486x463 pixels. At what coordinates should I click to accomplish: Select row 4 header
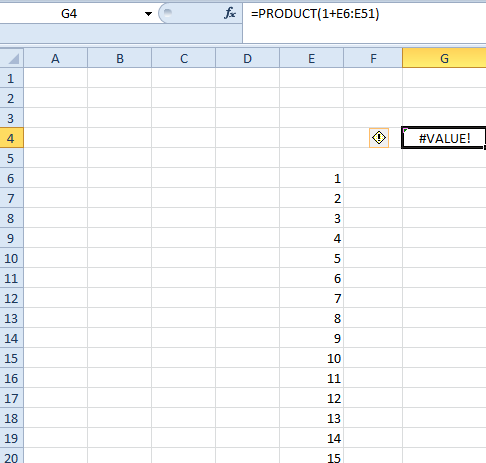coord(11,138)
